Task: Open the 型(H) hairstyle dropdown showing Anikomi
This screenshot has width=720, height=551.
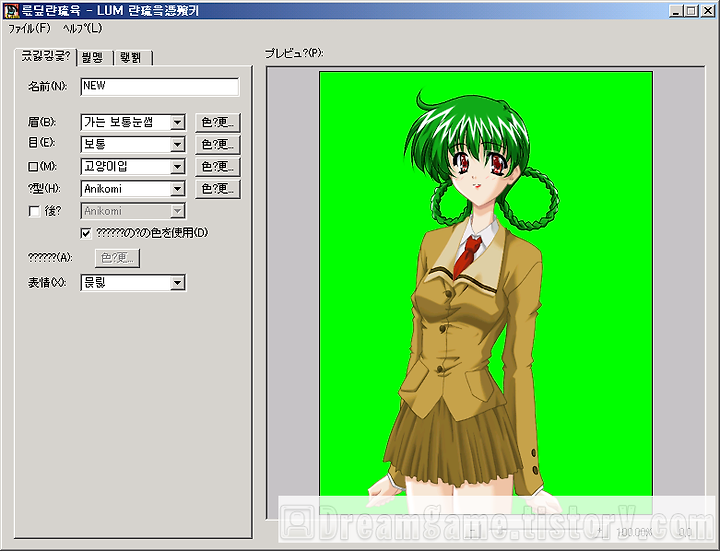Action: [133, 188]
